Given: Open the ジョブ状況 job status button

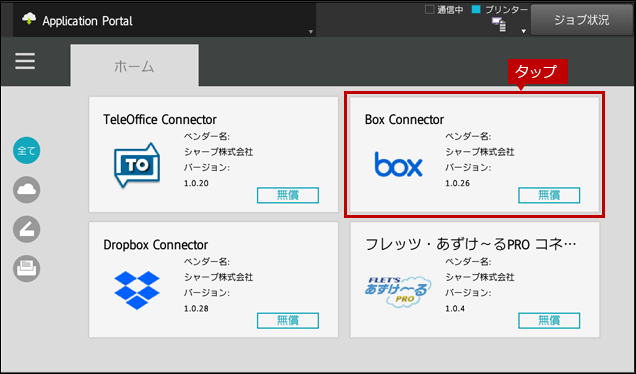Looking at the screenshot, I should 582,20.
